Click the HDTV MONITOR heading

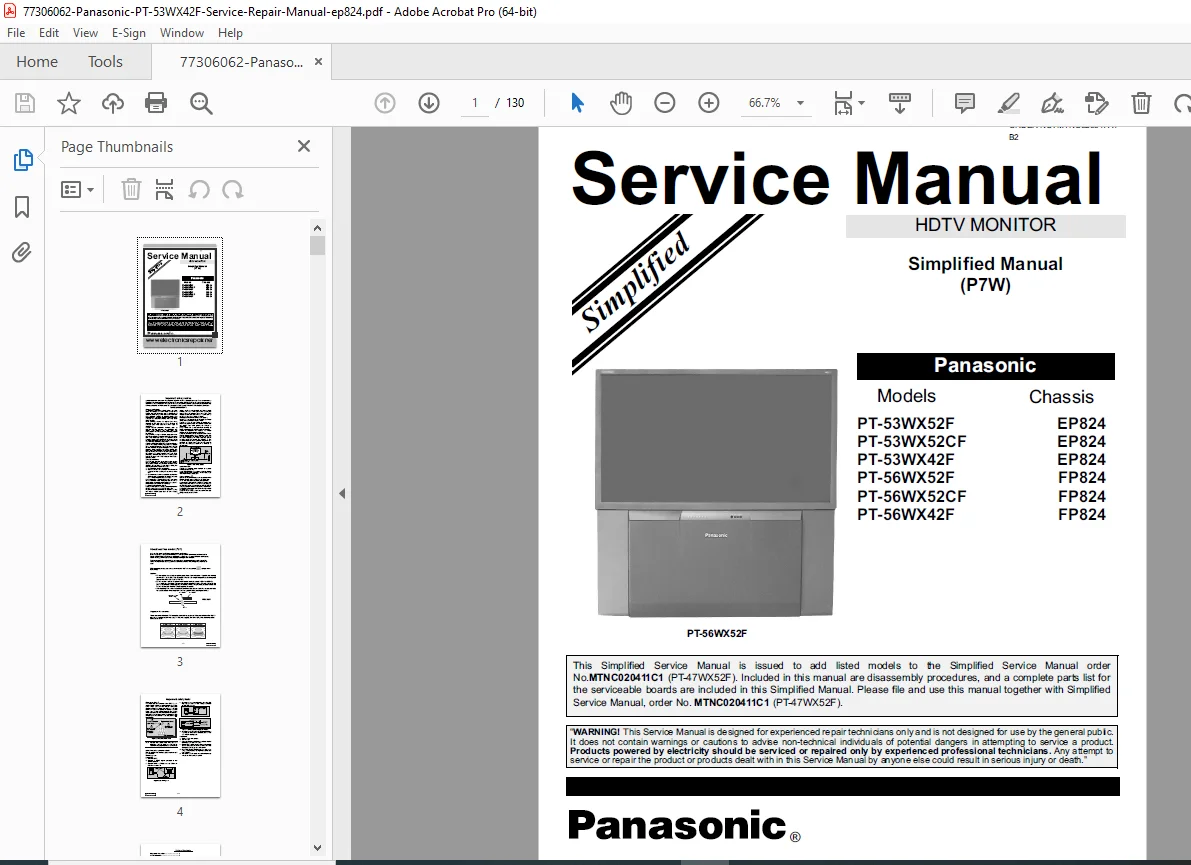985,225
